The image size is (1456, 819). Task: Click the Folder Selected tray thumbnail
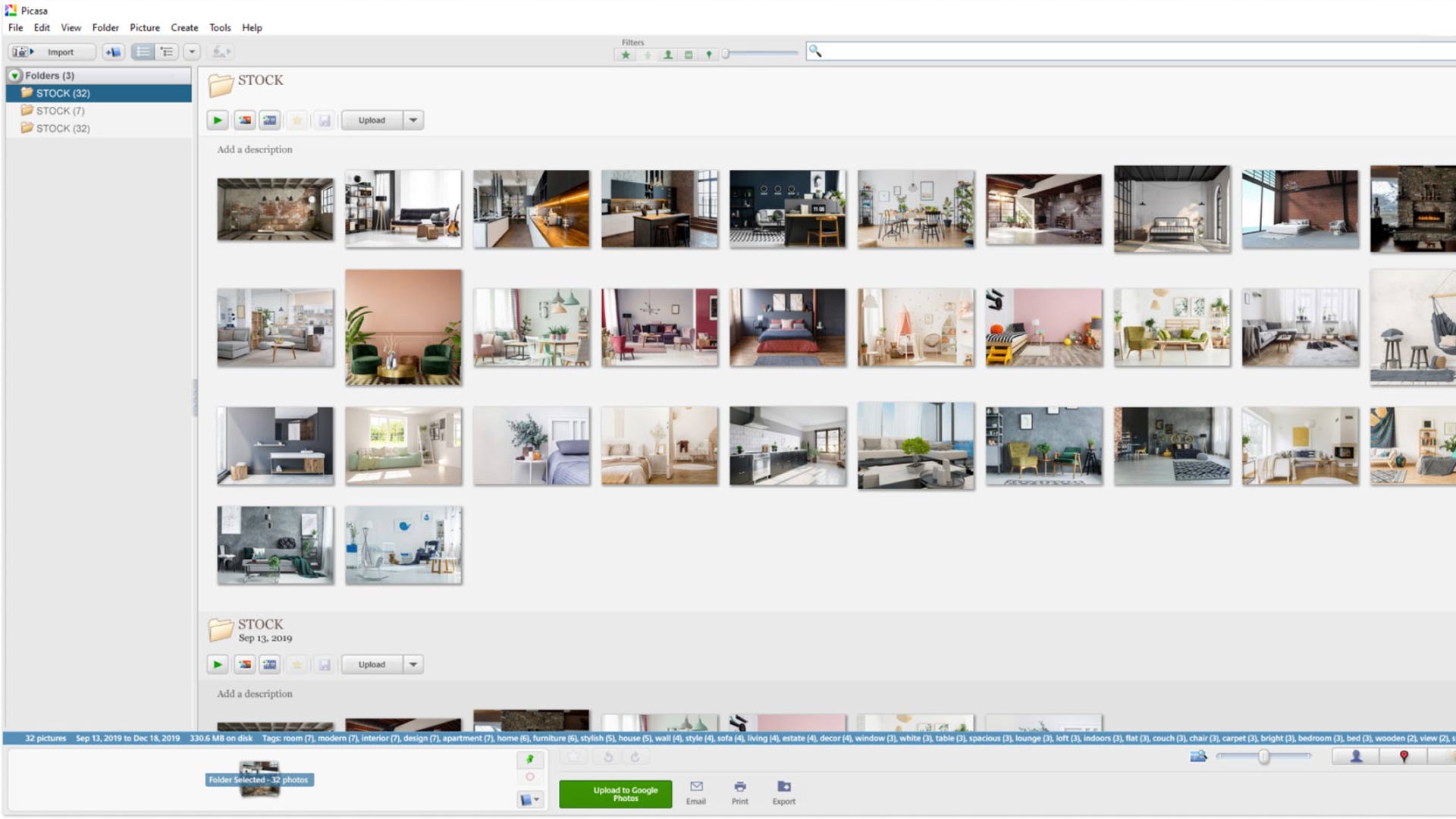click(x=259, y=780)
